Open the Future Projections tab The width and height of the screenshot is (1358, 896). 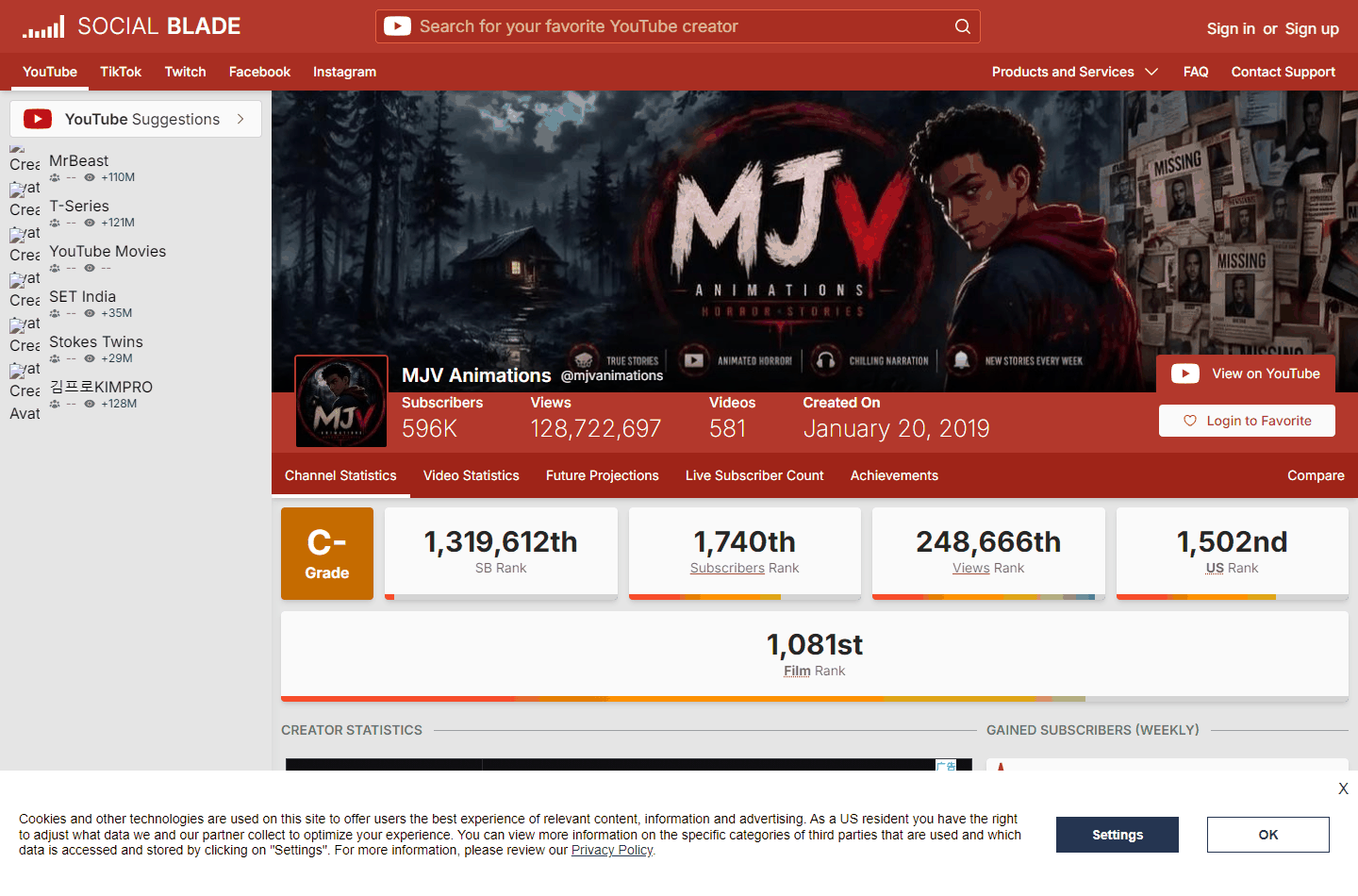pos(603,475)
